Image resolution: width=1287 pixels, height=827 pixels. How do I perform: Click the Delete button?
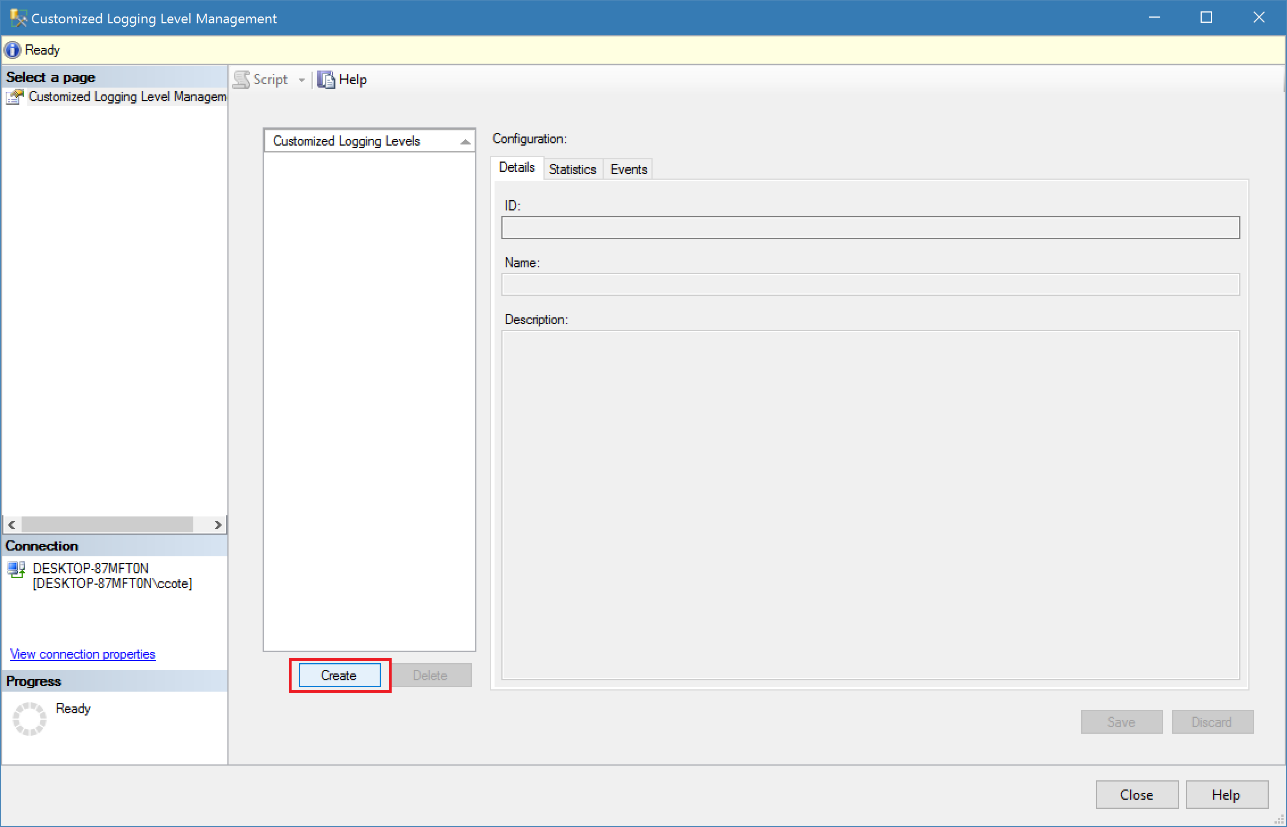click(x=430, y=675)
